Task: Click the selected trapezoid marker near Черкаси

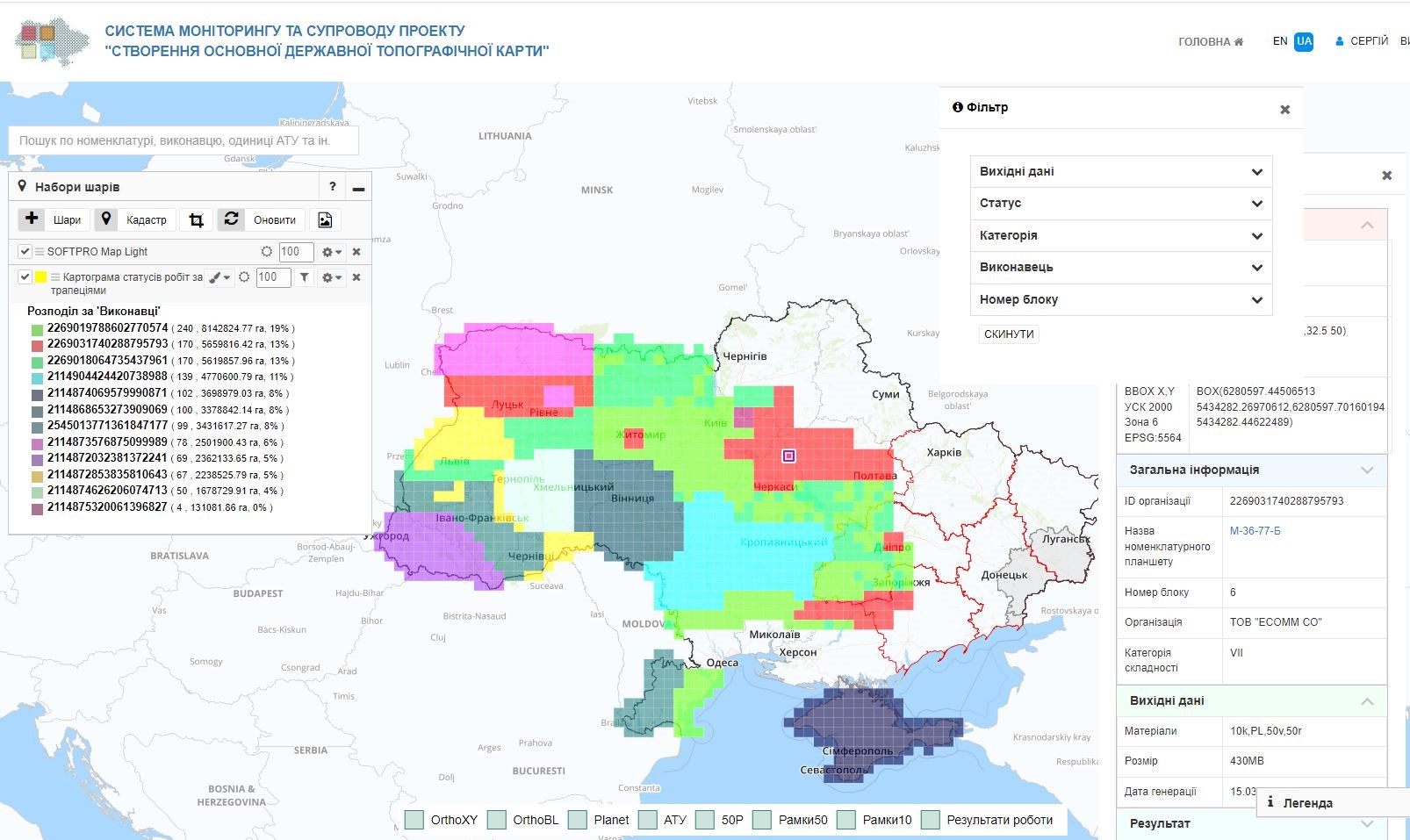Action: pyautogui.click(x=788, y=456)
